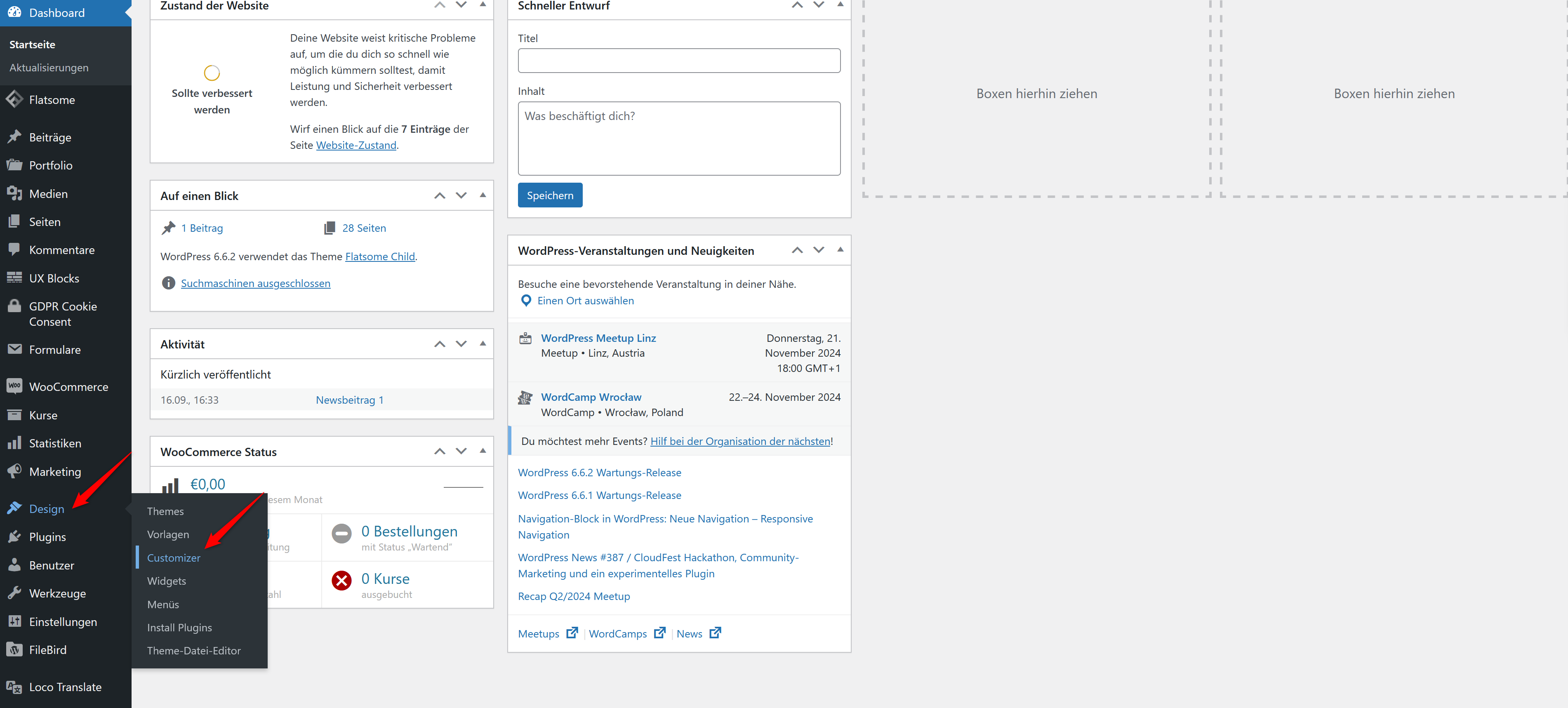Click the Portfolio folder icon

[14, 165]
